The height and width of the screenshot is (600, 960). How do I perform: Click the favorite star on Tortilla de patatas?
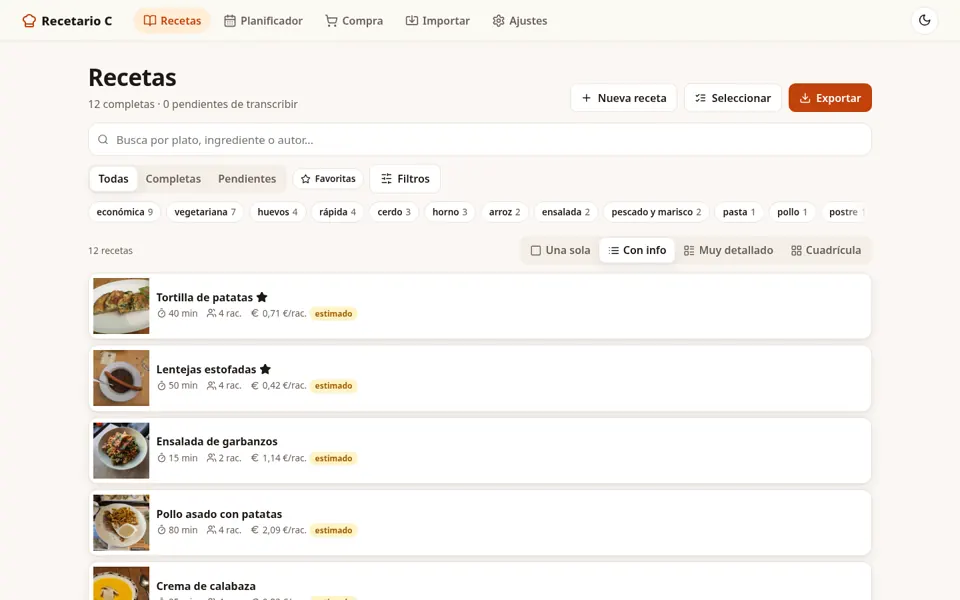pyautogui.click(x=262, y=297)
